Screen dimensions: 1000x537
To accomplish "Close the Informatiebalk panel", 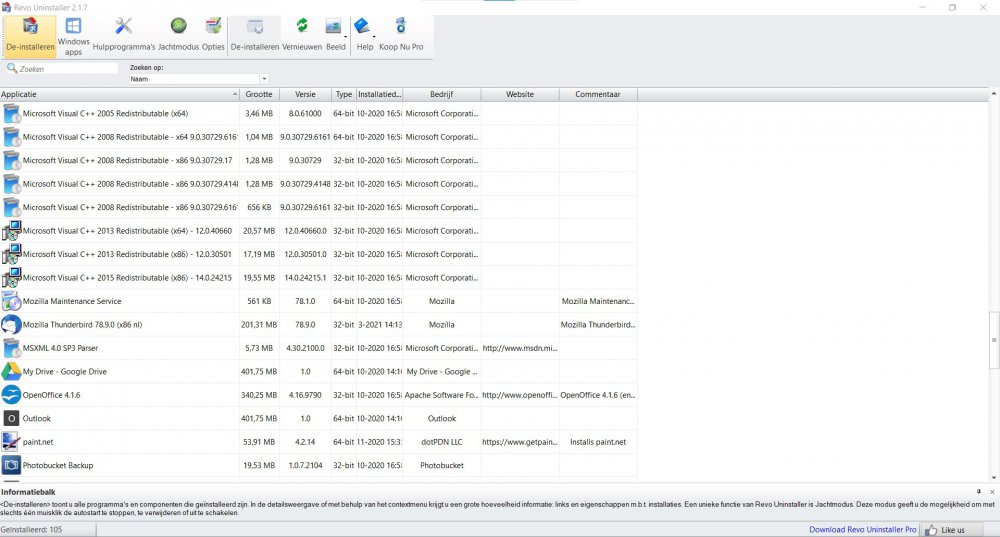I will click(x=991, y=492).
